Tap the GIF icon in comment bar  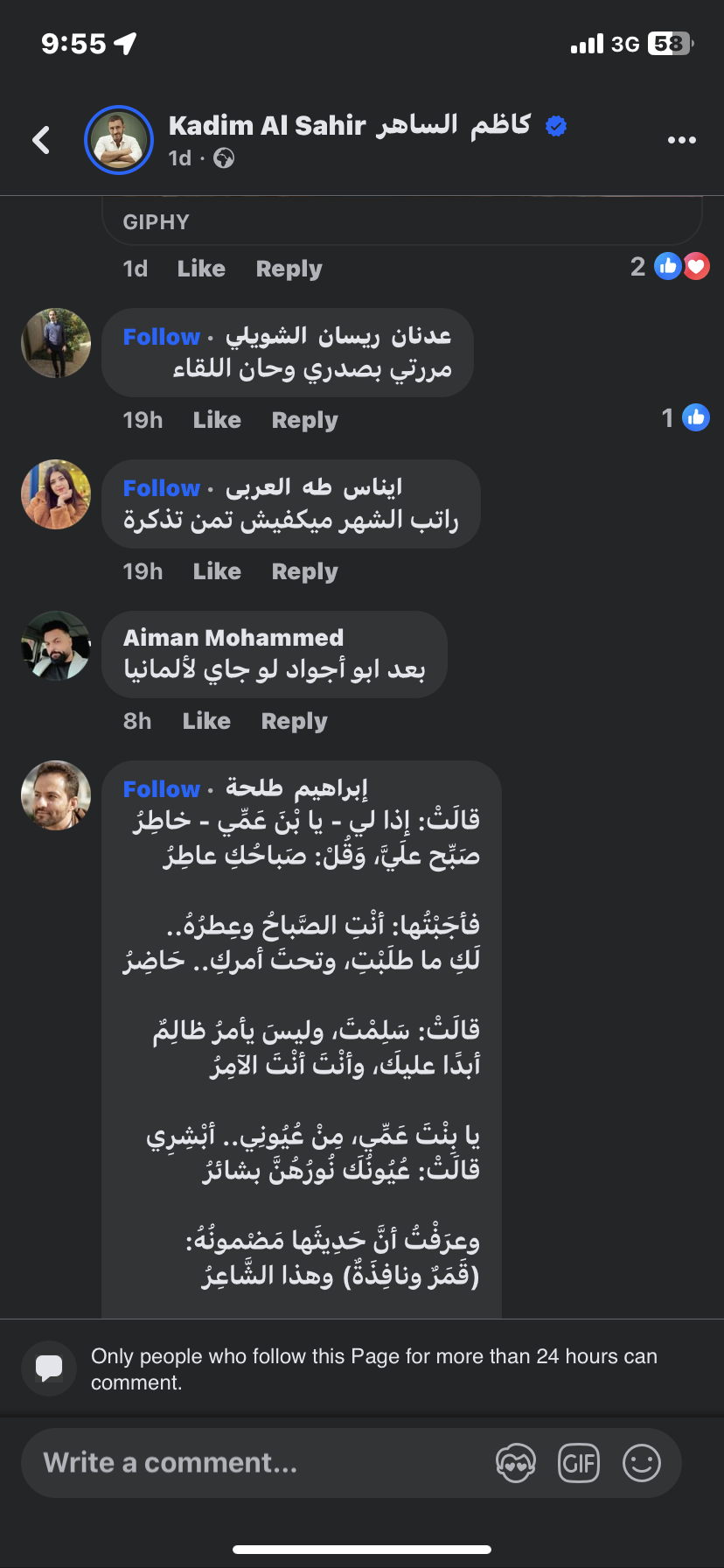(x=578, y=1462)
